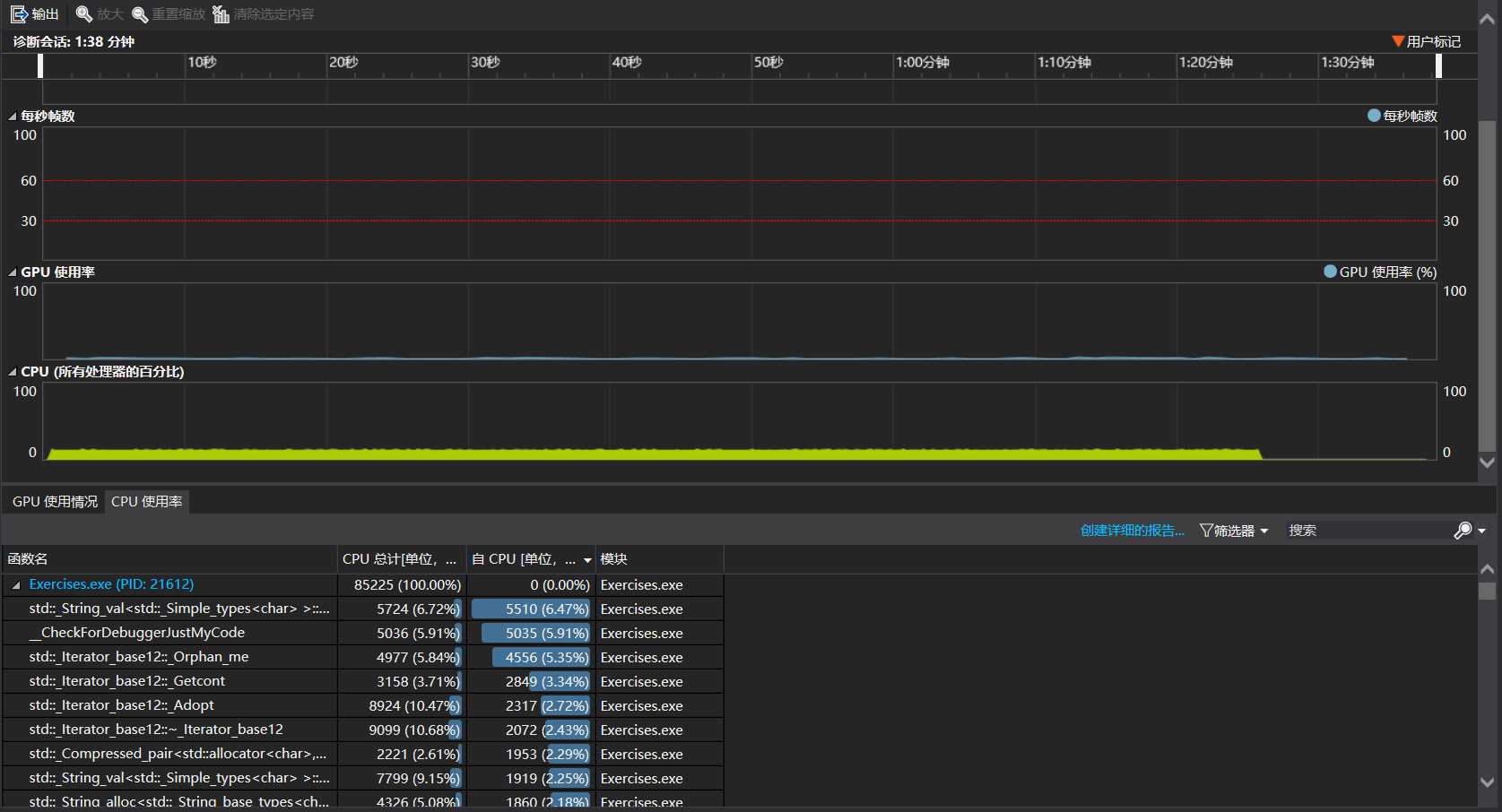Open 创建详细的报告... link
Image resolution: width=1502 pixels, height=812 pixels.
(1133, 531)
